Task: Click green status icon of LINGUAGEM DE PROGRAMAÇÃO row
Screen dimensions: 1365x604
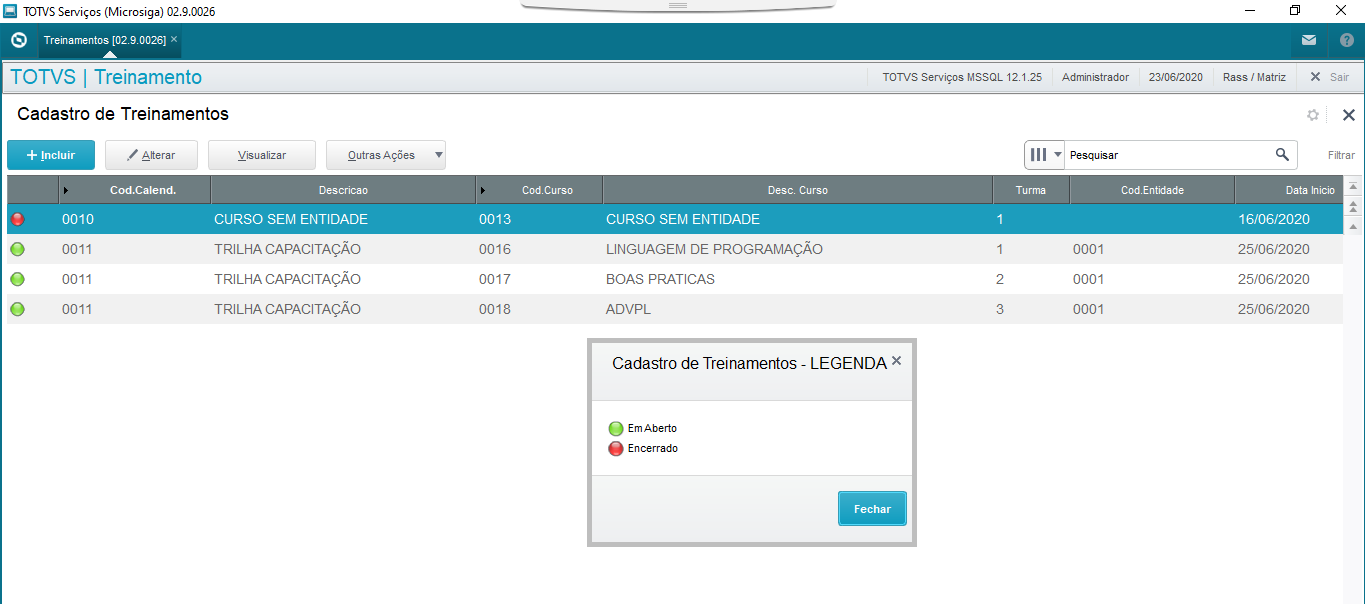Action: pos(17,249)
